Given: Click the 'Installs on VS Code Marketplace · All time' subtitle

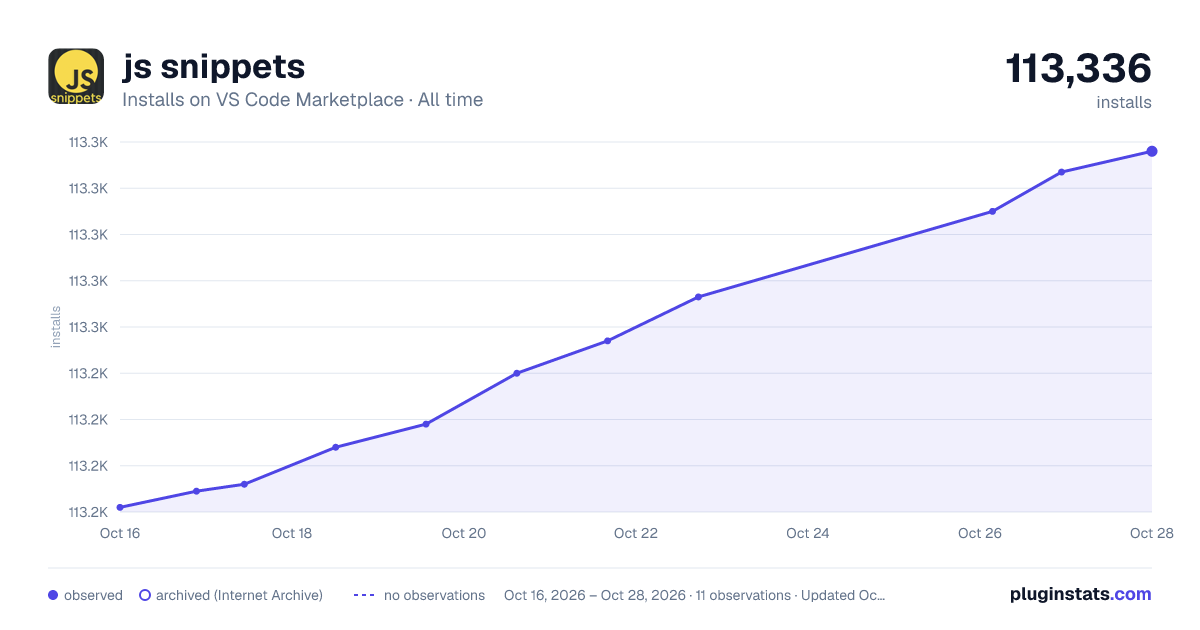Looking at the screenshot, I should (302, 100).
